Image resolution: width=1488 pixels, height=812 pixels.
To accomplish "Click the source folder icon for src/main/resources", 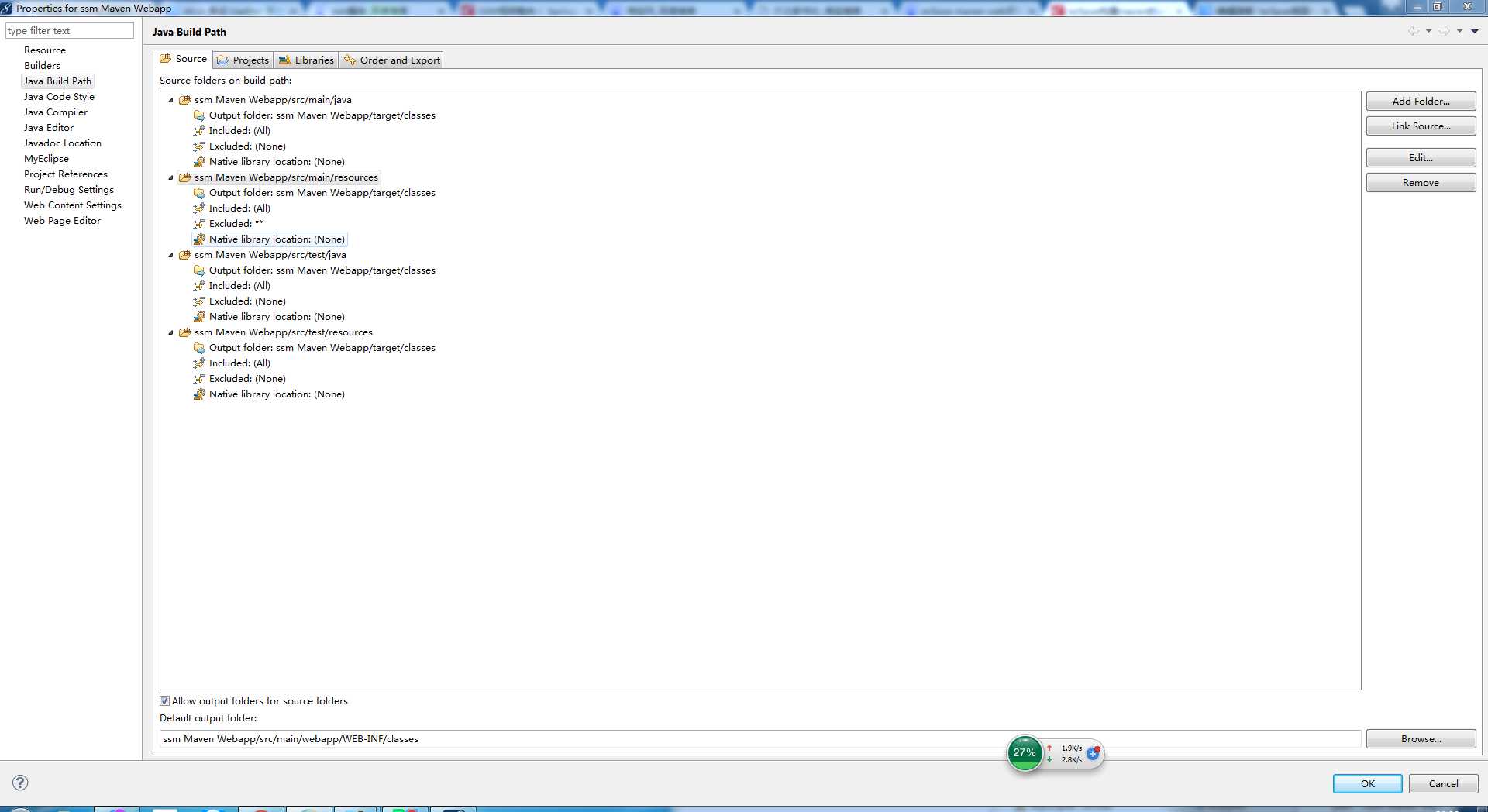I will click(x=184, y=177).
